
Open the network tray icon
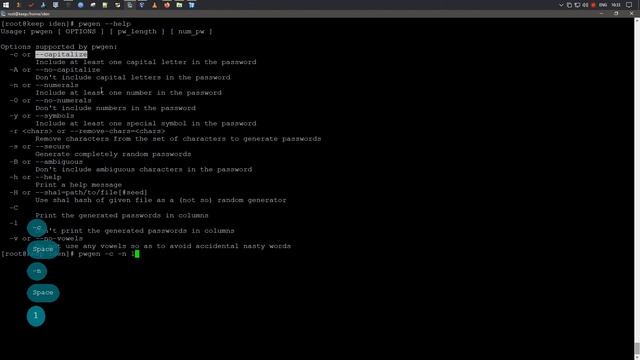pyautogui.click(x=577, y=5)
